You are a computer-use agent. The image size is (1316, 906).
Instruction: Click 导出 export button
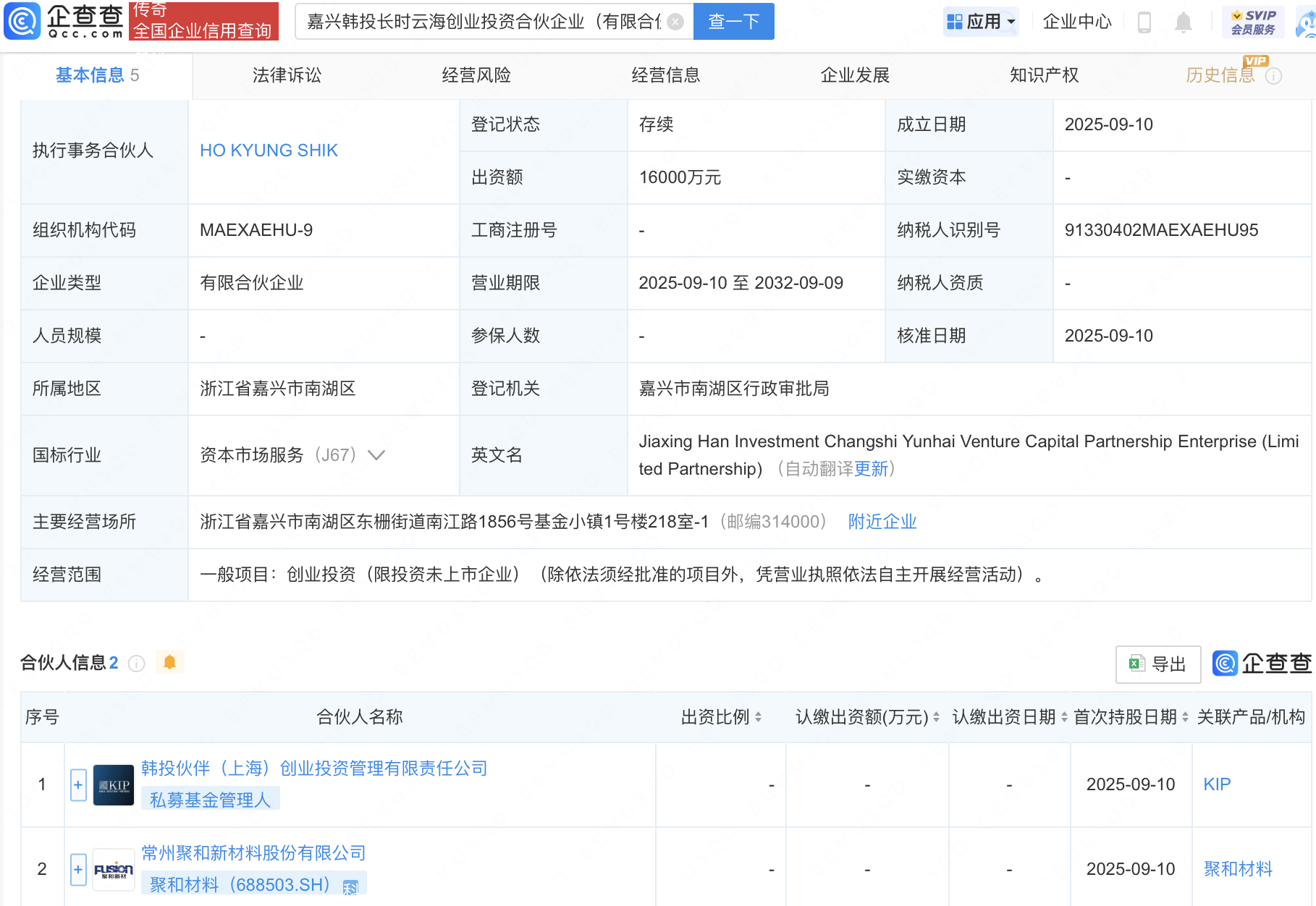point(1158,664)
